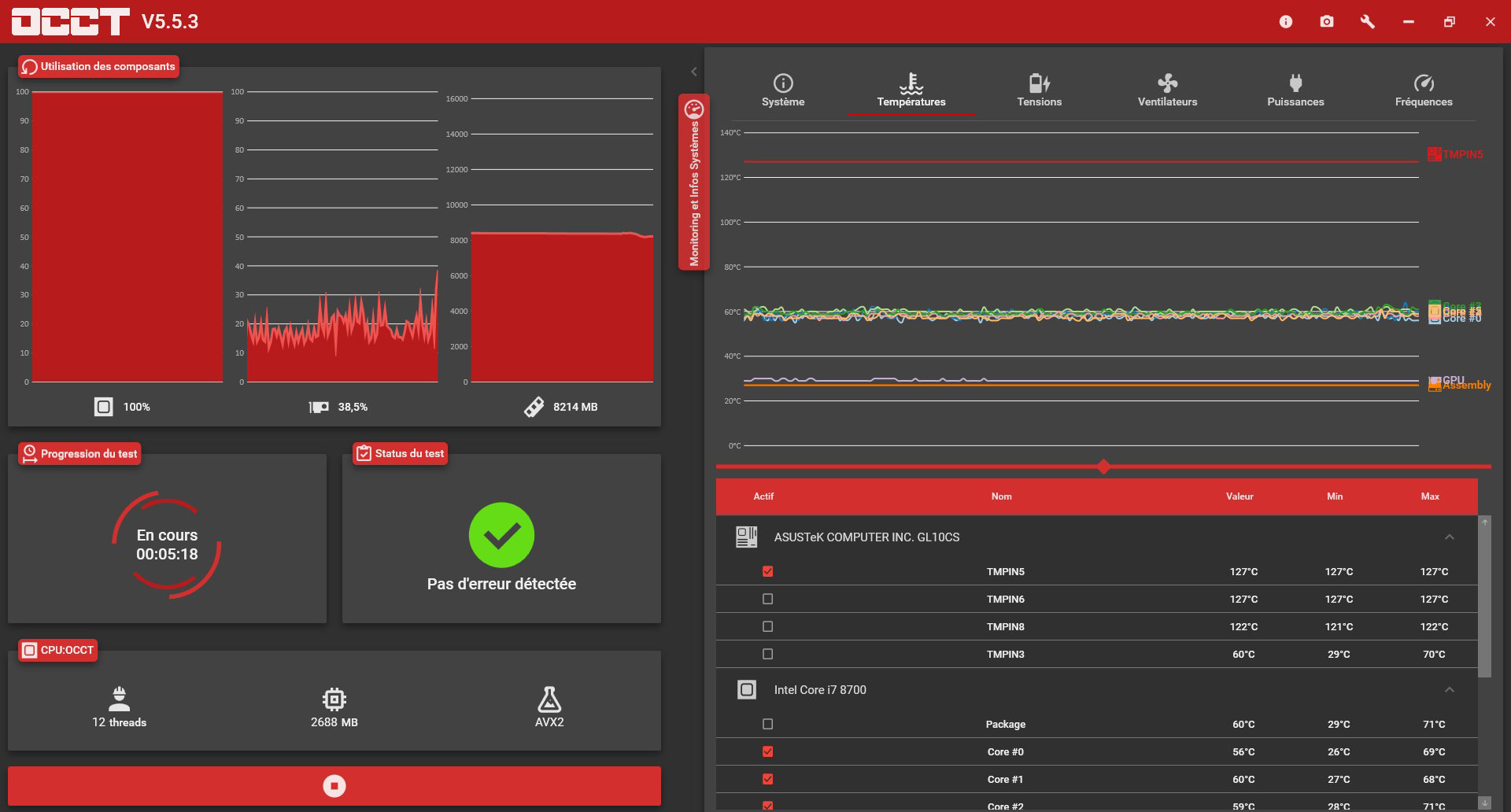The height and width of the screenshot is (812, 1511).
Task: Switch to the Système tab
Action: point(783,91)
